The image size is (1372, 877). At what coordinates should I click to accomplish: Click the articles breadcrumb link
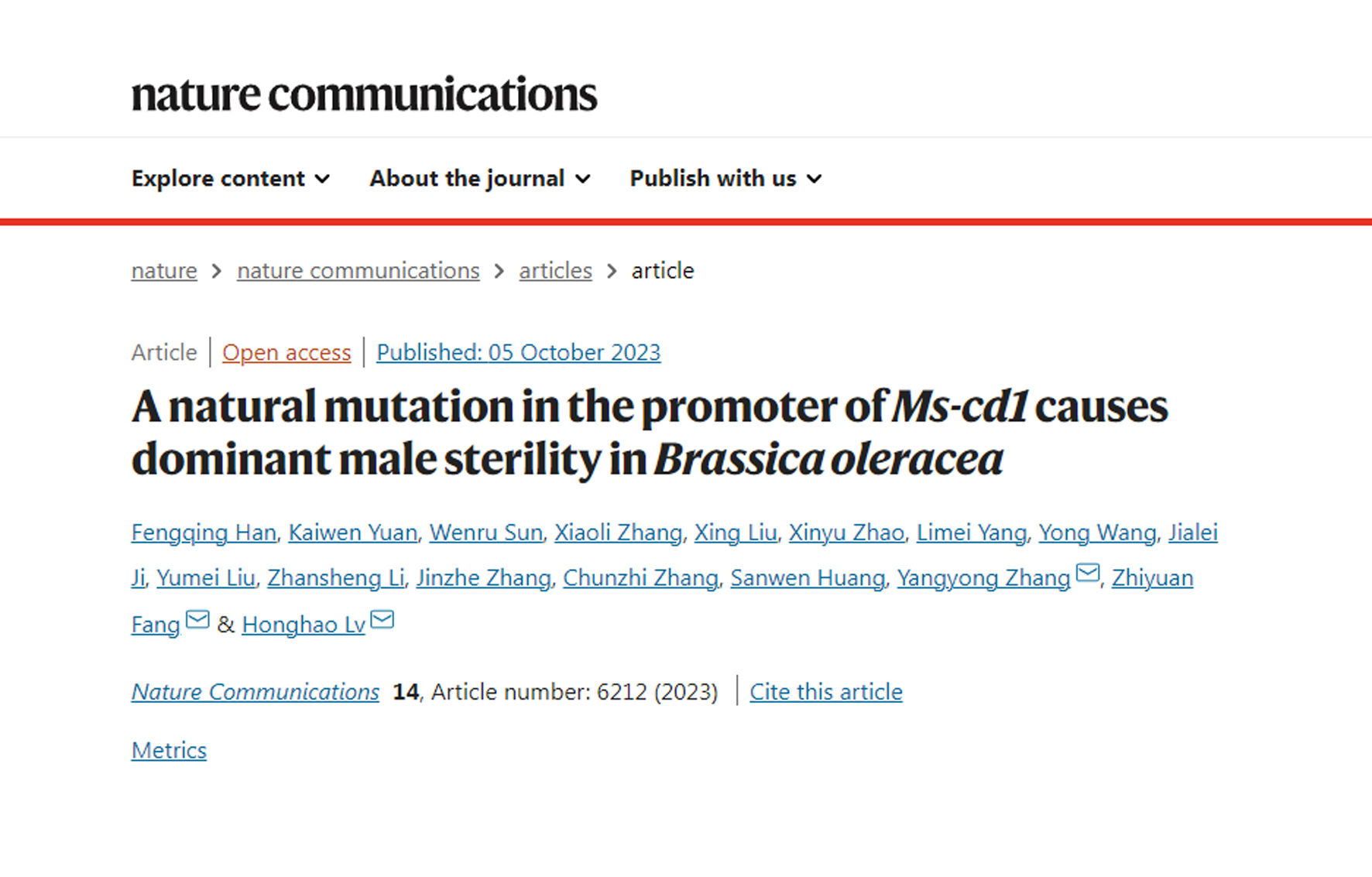click(554, 271)
